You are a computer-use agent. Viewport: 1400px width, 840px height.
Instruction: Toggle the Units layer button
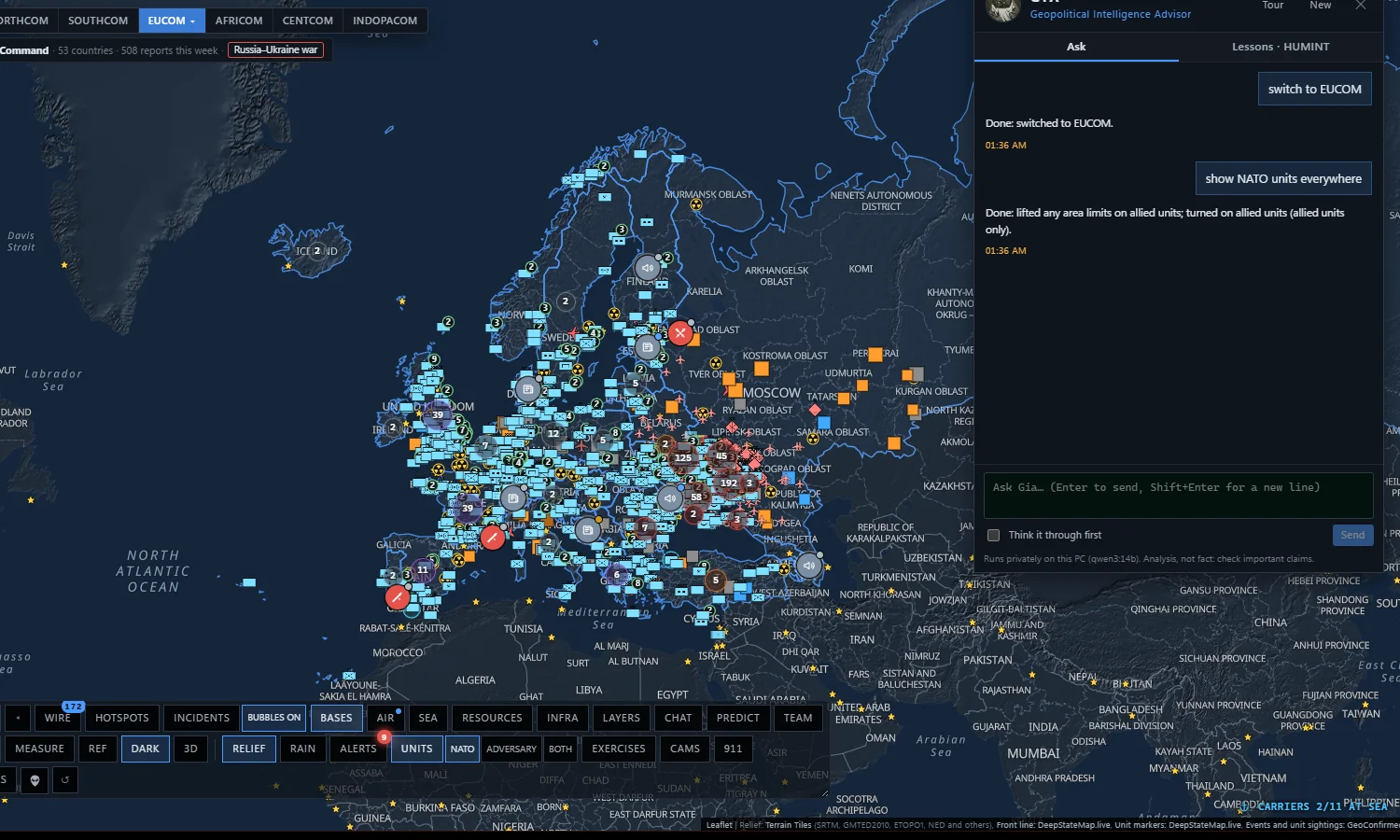click(416, 749)
